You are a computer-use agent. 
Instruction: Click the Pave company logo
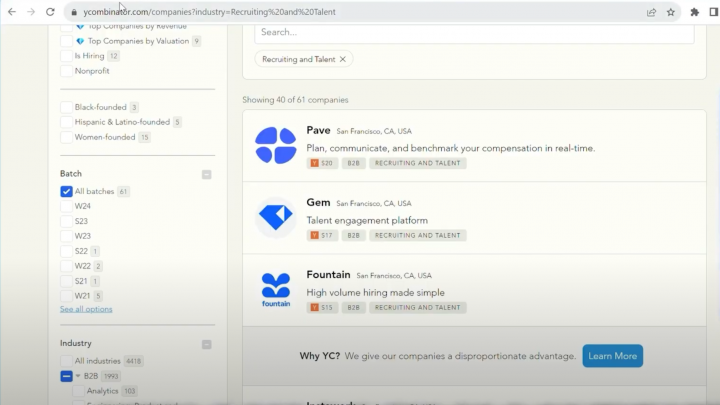(x=275, y=146)
